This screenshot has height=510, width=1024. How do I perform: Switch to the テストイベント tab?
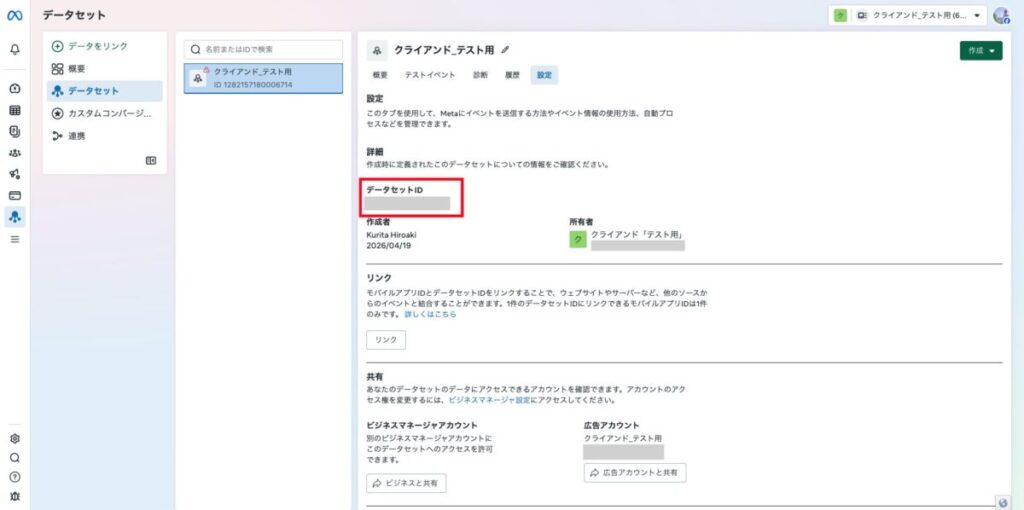pos(429,75)
